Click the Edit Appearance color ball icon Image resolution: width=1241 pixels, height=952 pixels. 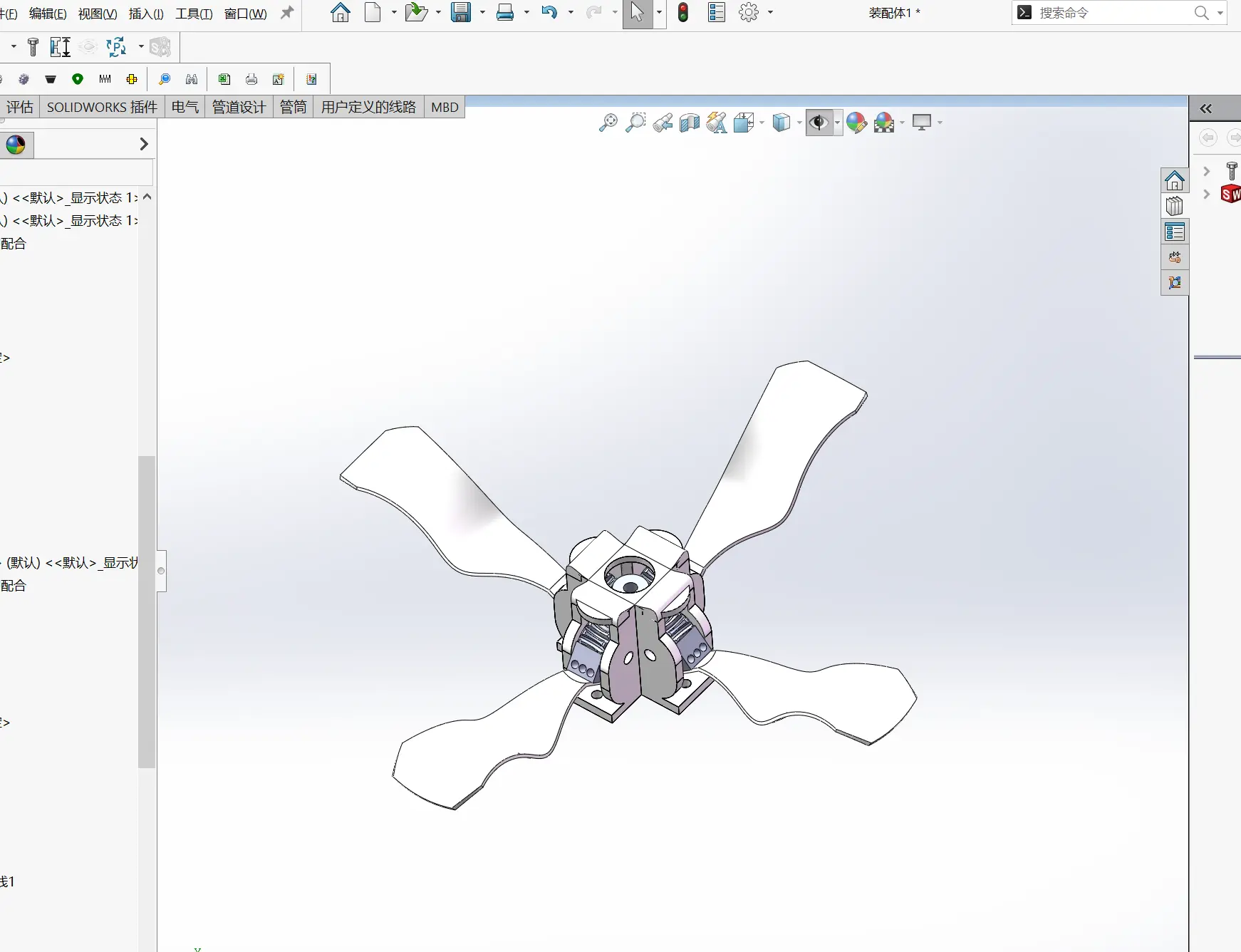pos(856,123)
